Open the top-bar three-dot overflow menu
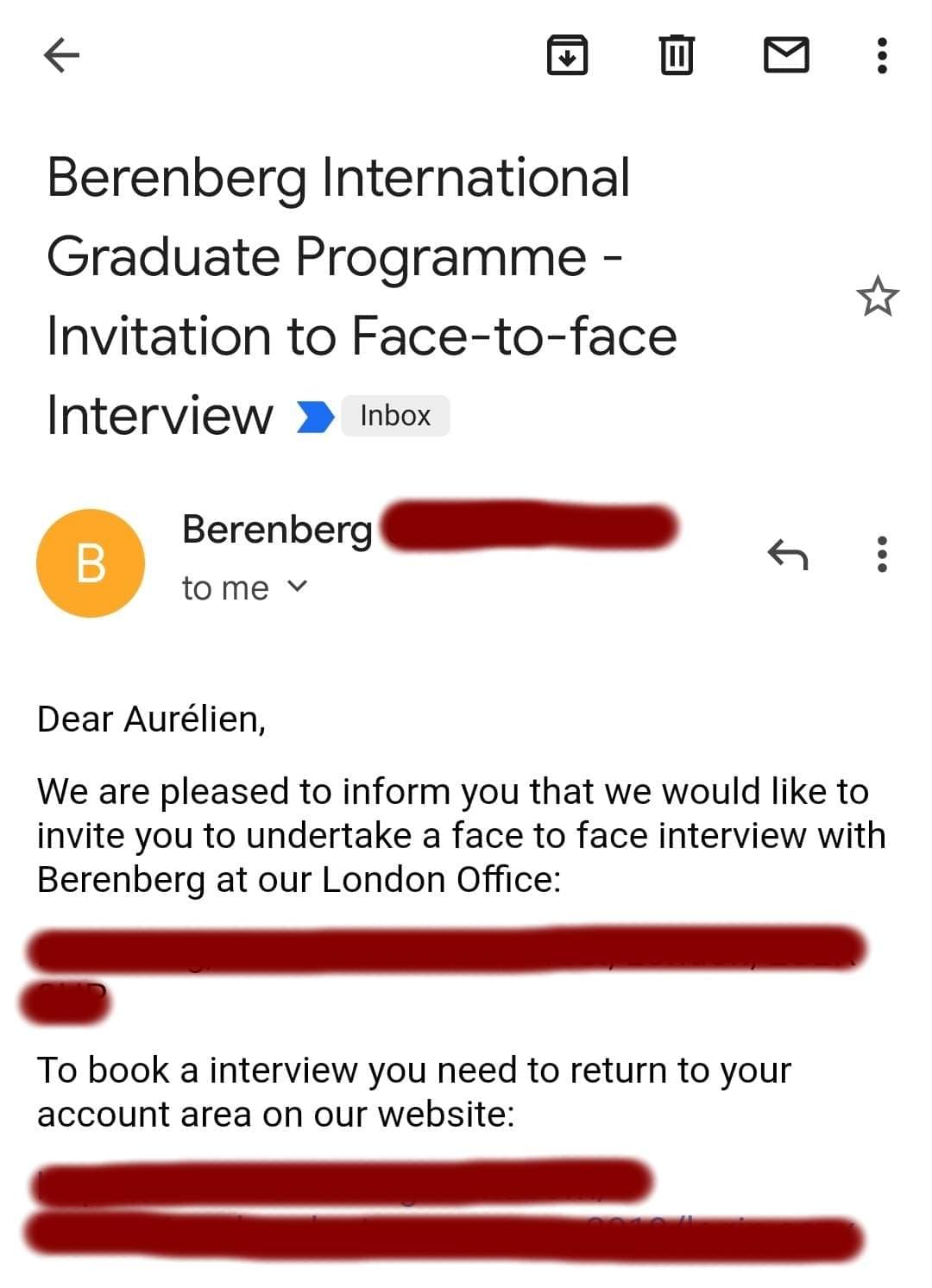 point(881,56)
